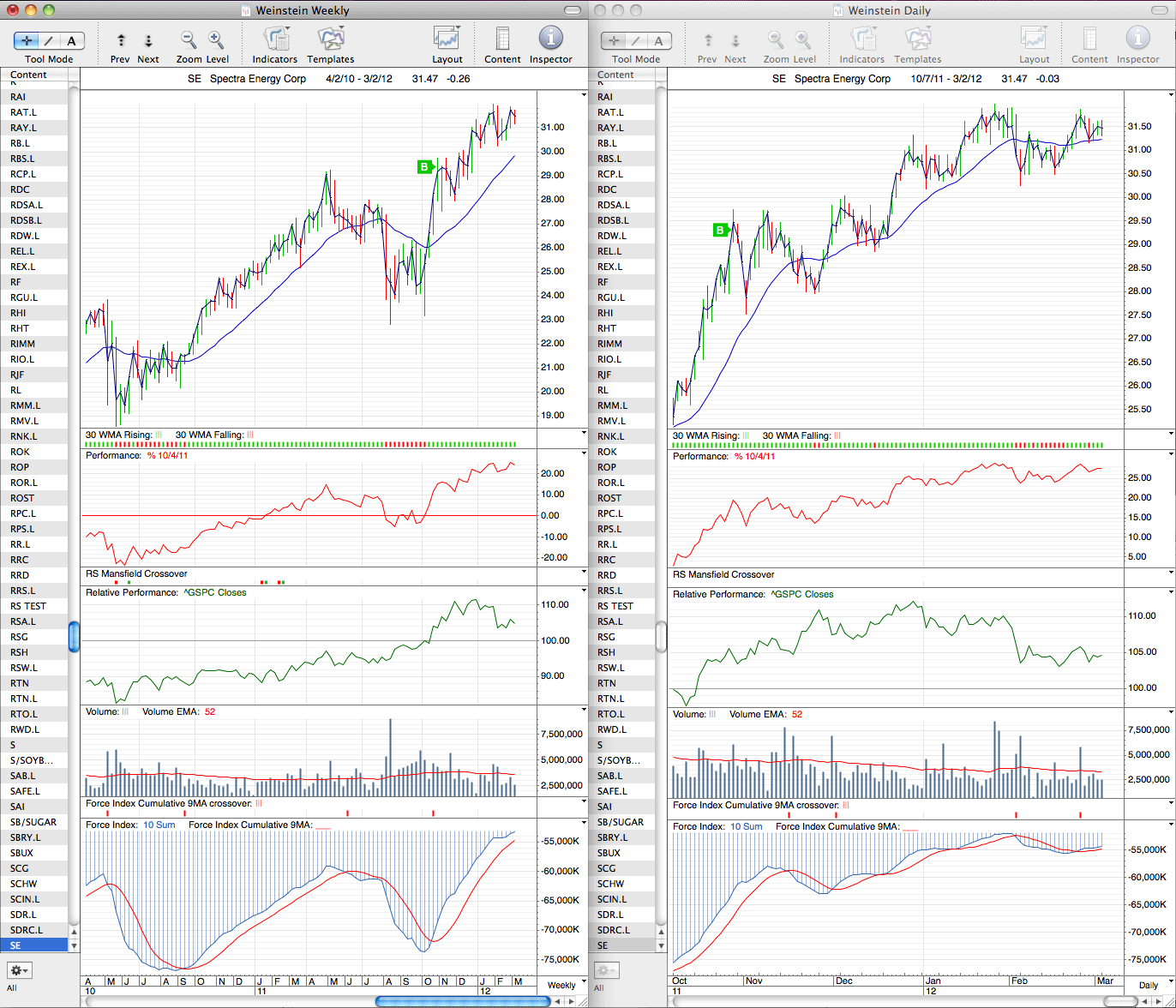This screenshot has height=1008, width=1176.
Task: Zoom out in Weinstein Weekly toolbar
Action: [189, 39]
